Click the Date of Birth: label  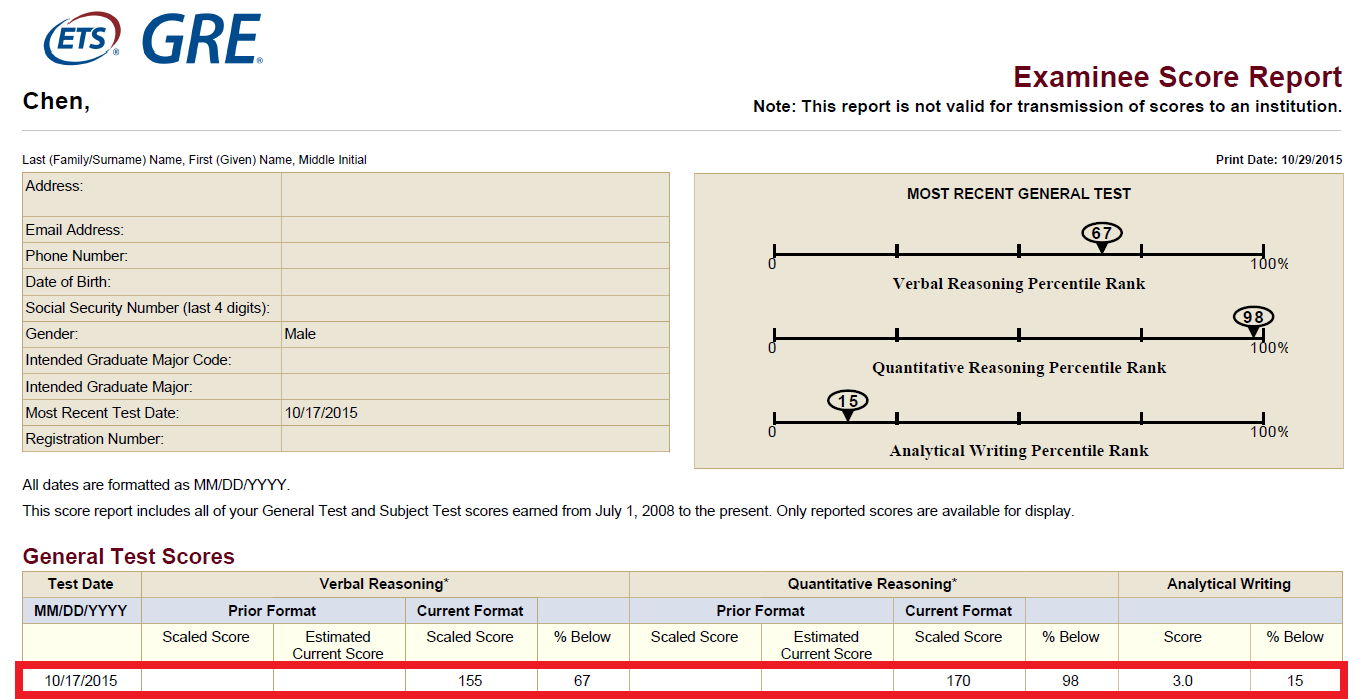(x=68, y=282)
